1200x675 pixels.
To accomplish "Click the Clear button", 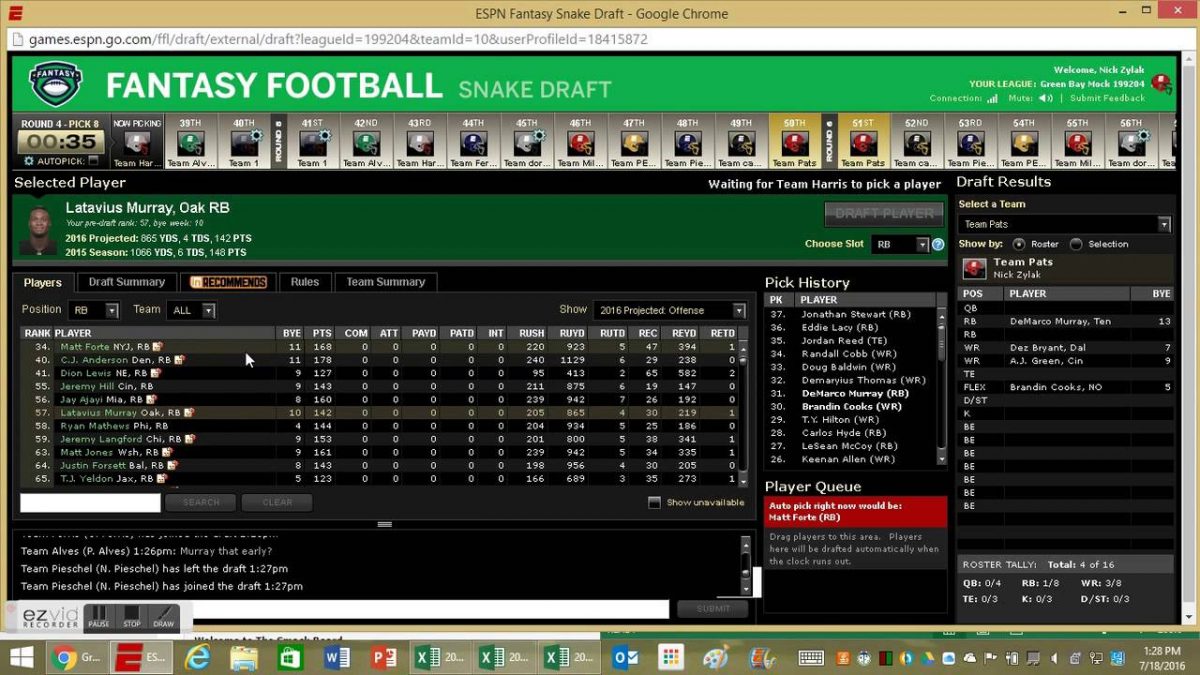I will tap(277, 503).
